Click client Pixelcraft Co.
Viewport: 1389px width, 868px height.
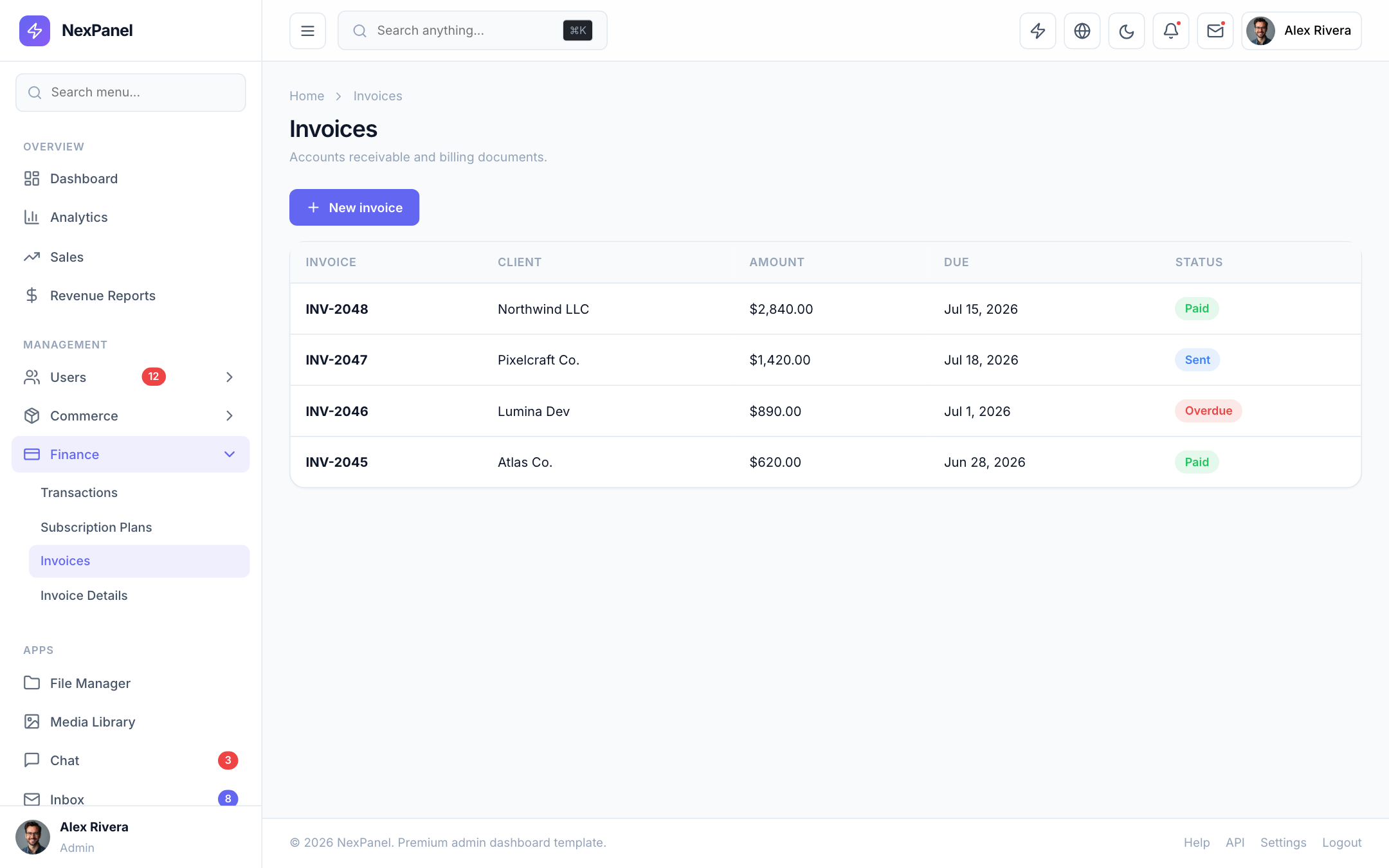538,360
